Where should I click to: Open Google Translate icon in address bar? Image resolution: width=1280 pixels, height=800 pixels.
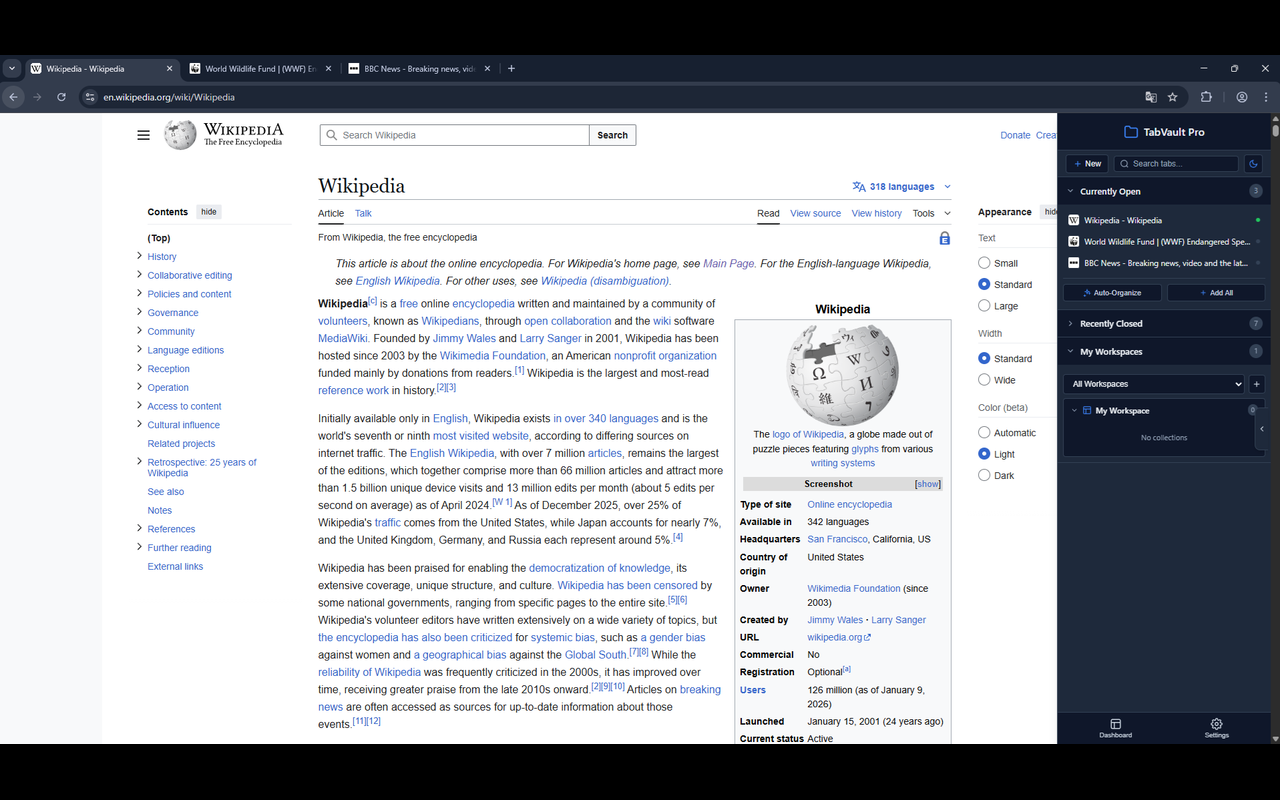1151,97
